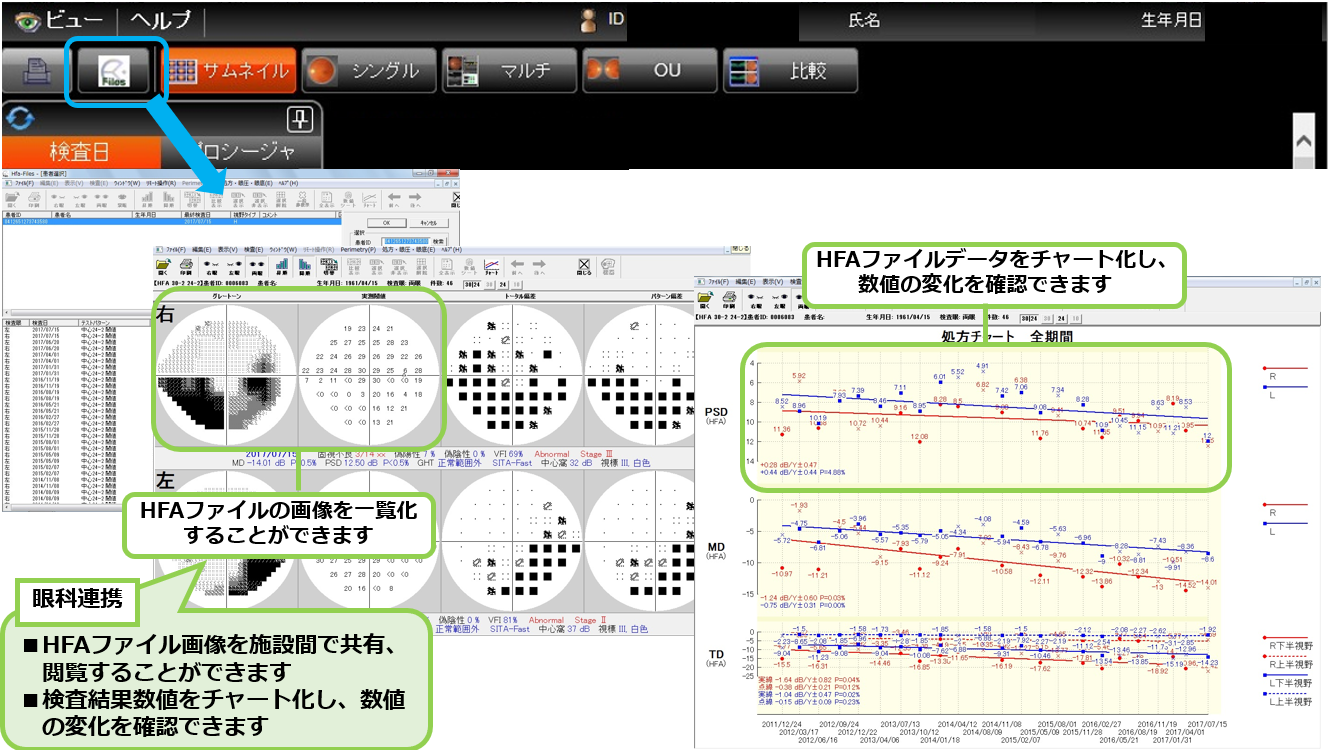Click right eye graytone visual field image
Screen dimensions: 1332x750
click(227, 374)
